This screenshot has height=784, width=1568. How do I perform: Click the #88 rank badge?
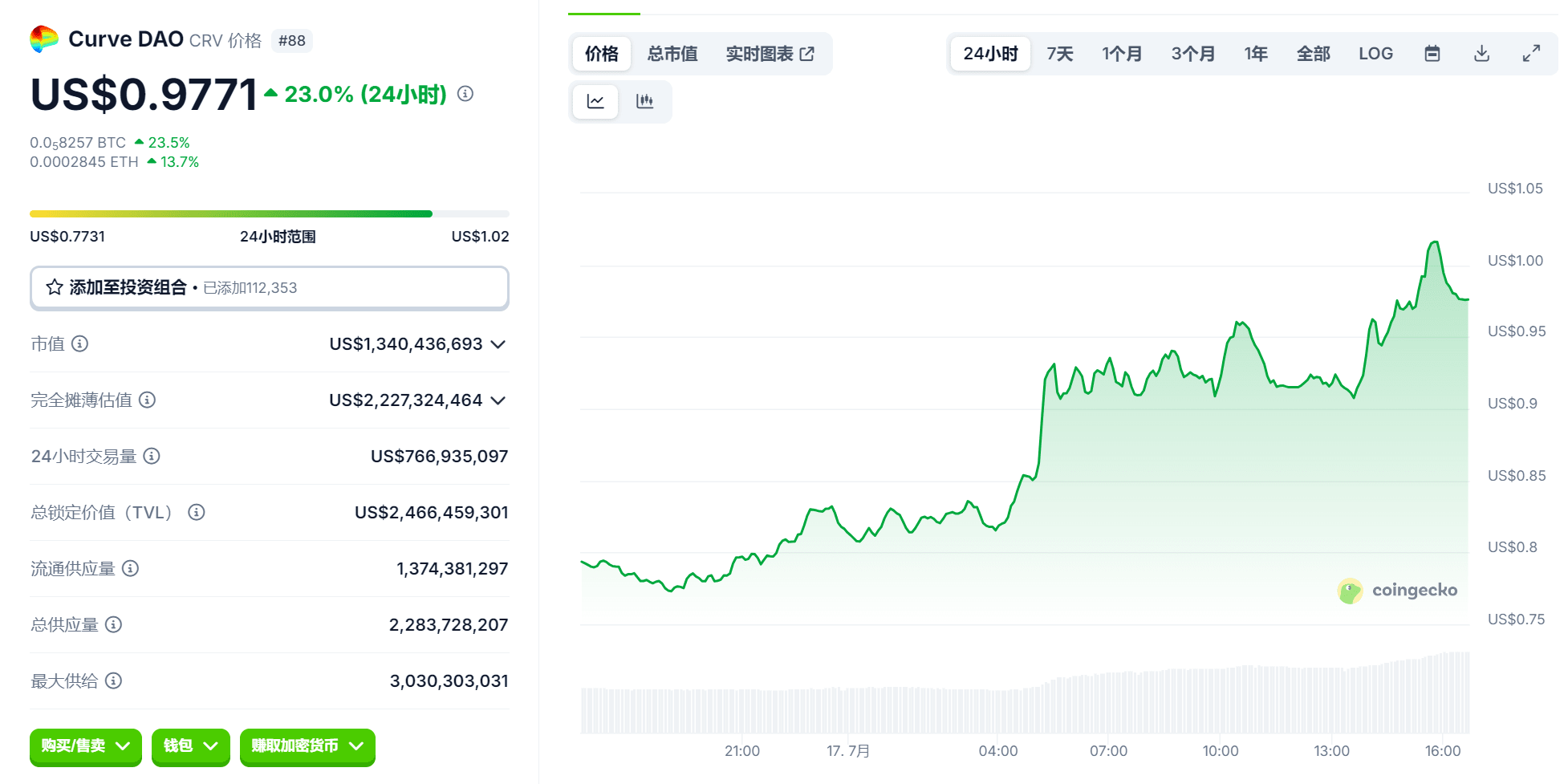(x=292, y=41)
